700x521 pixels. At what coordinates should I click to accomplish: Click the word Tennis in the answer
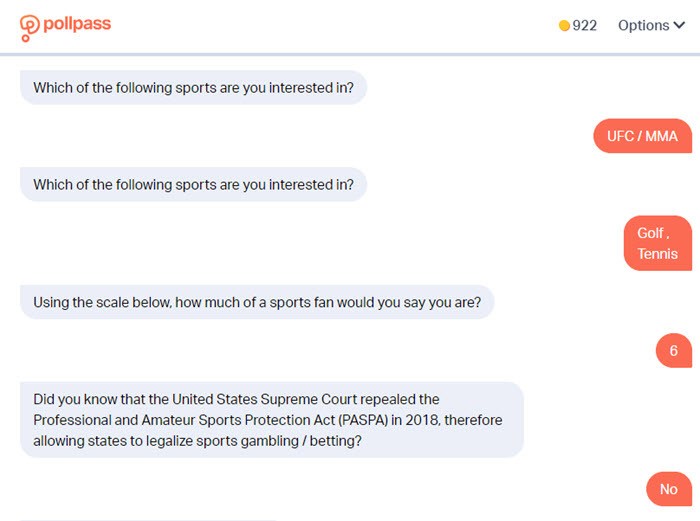[658, 254]
